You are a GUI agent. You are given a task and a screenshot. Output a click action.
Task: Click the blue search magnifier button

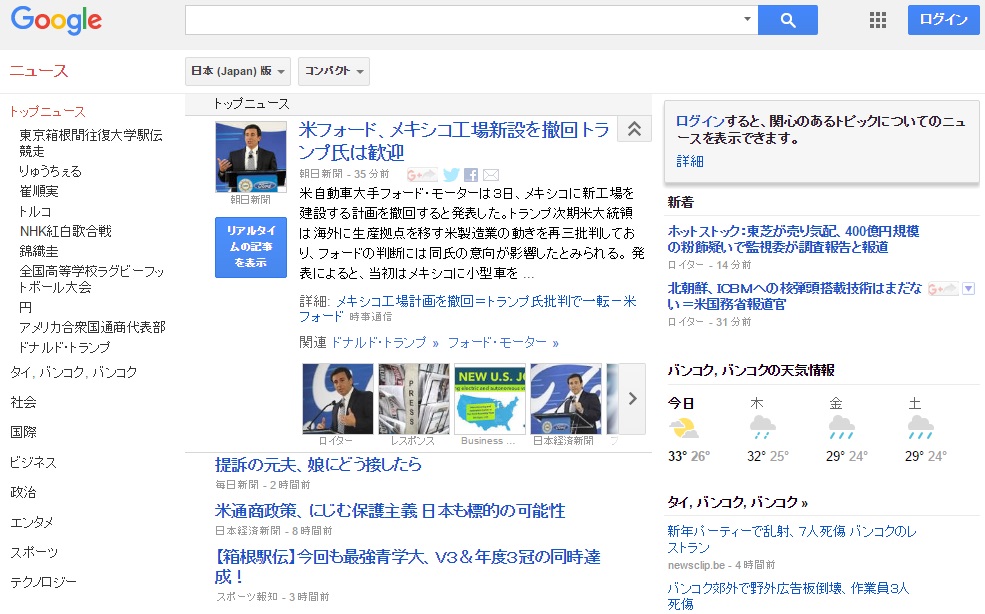[x=788, y=20]
